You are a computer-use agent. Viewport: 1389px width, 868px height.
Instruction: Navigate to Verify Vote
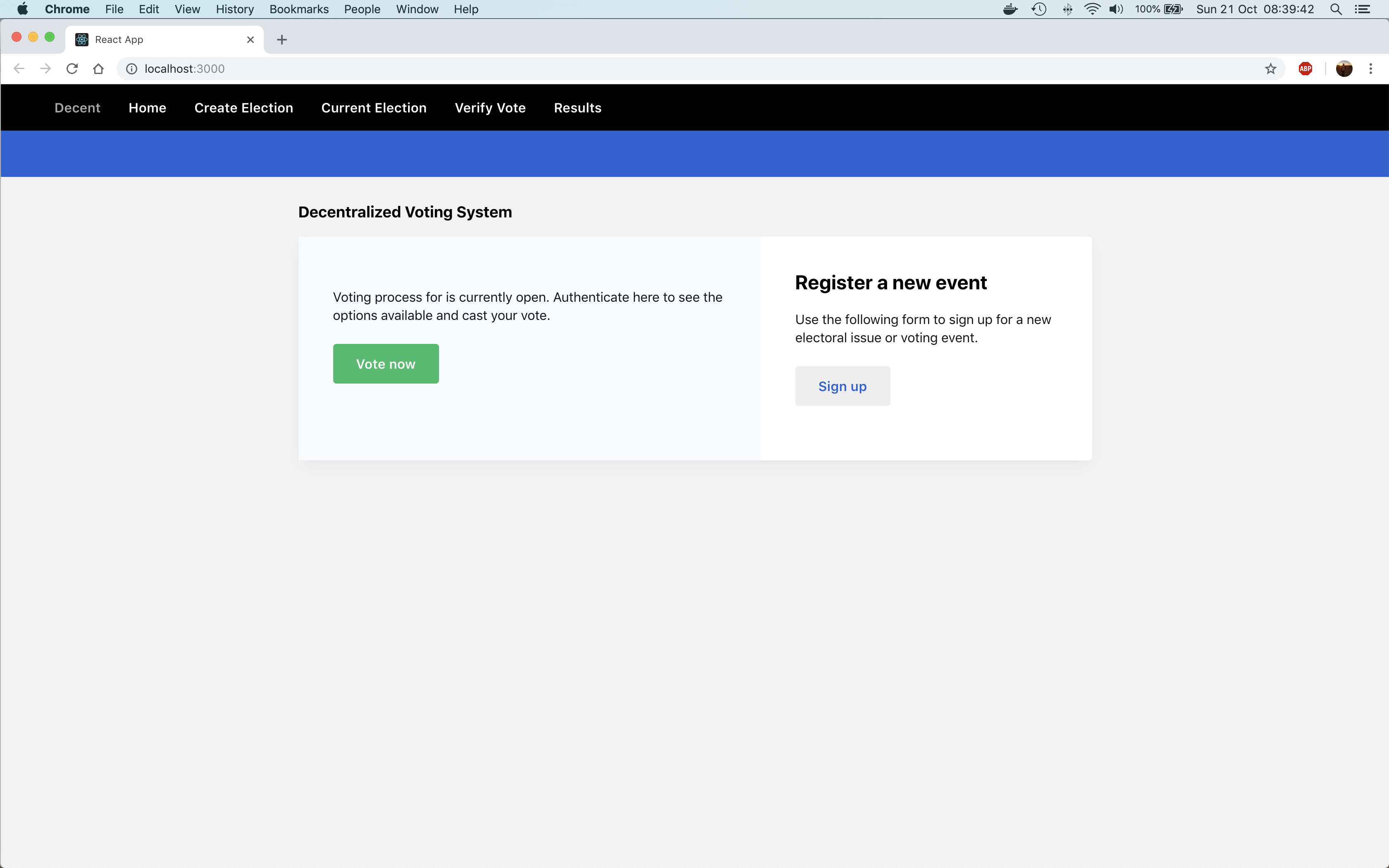click(x=489, y=108)
